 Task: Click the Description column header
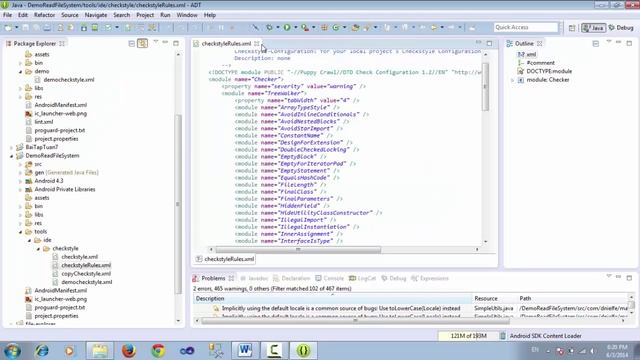click(x=332, y=298)
